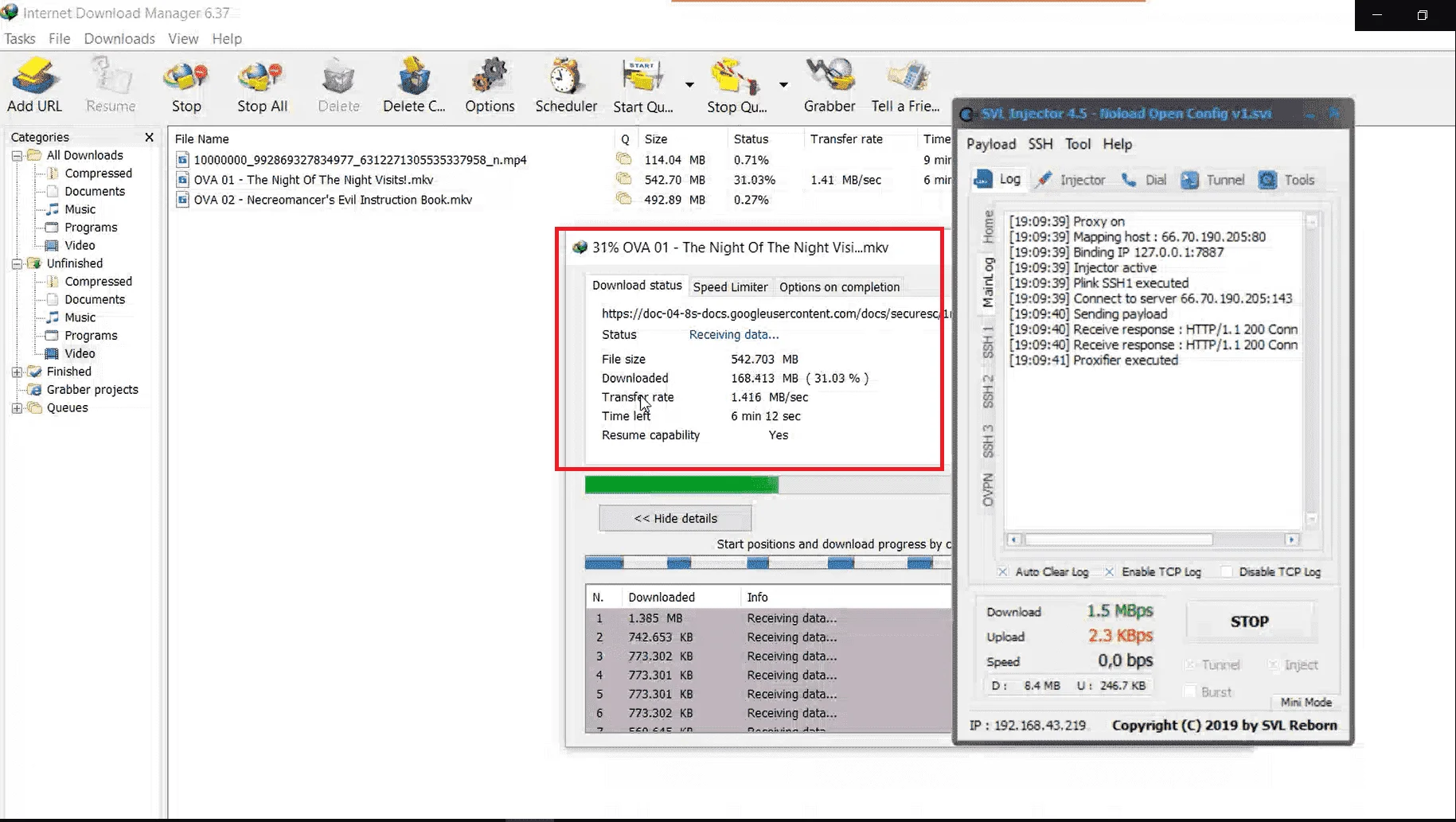1456x822 pixels.
Task: Minimize the SVL Injector window
Action: 1310,115
